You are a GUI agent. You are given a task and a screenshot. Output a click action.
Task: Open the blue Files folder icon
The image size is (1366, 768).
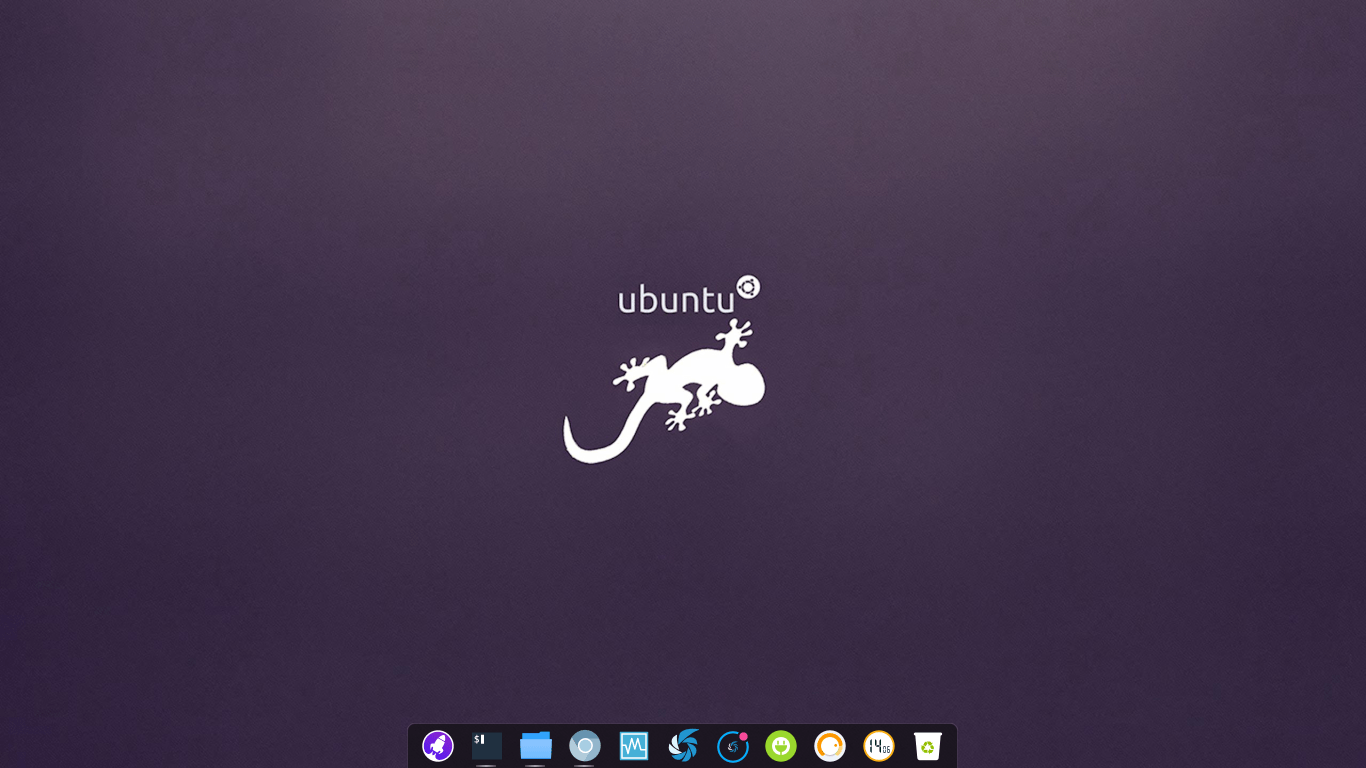pyautogui.click(x=535, y=746)
